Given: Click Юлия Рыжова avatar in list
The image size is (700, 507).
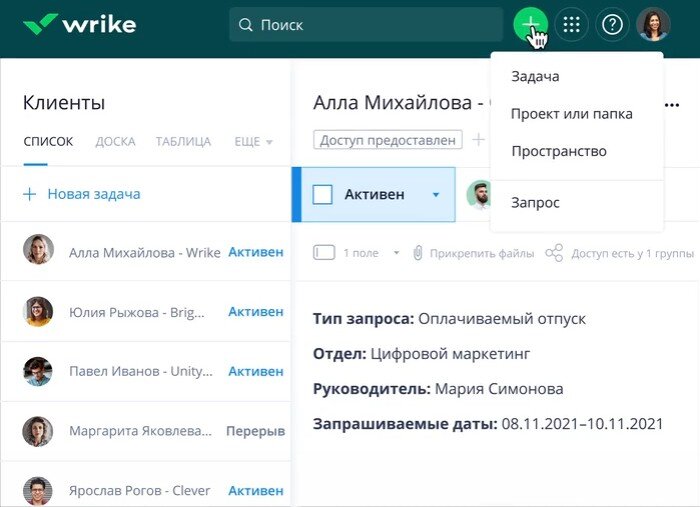Looking at the screenshot, I should click(38, 311).
